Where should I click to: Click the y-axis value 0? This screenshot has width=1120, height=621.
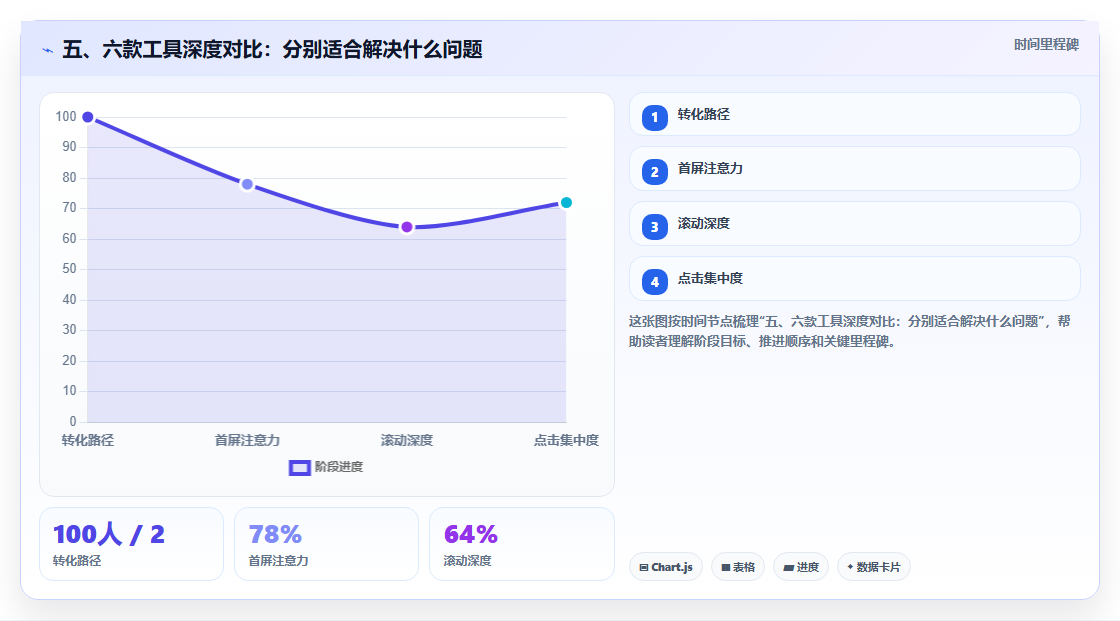(x=73, y=422)
